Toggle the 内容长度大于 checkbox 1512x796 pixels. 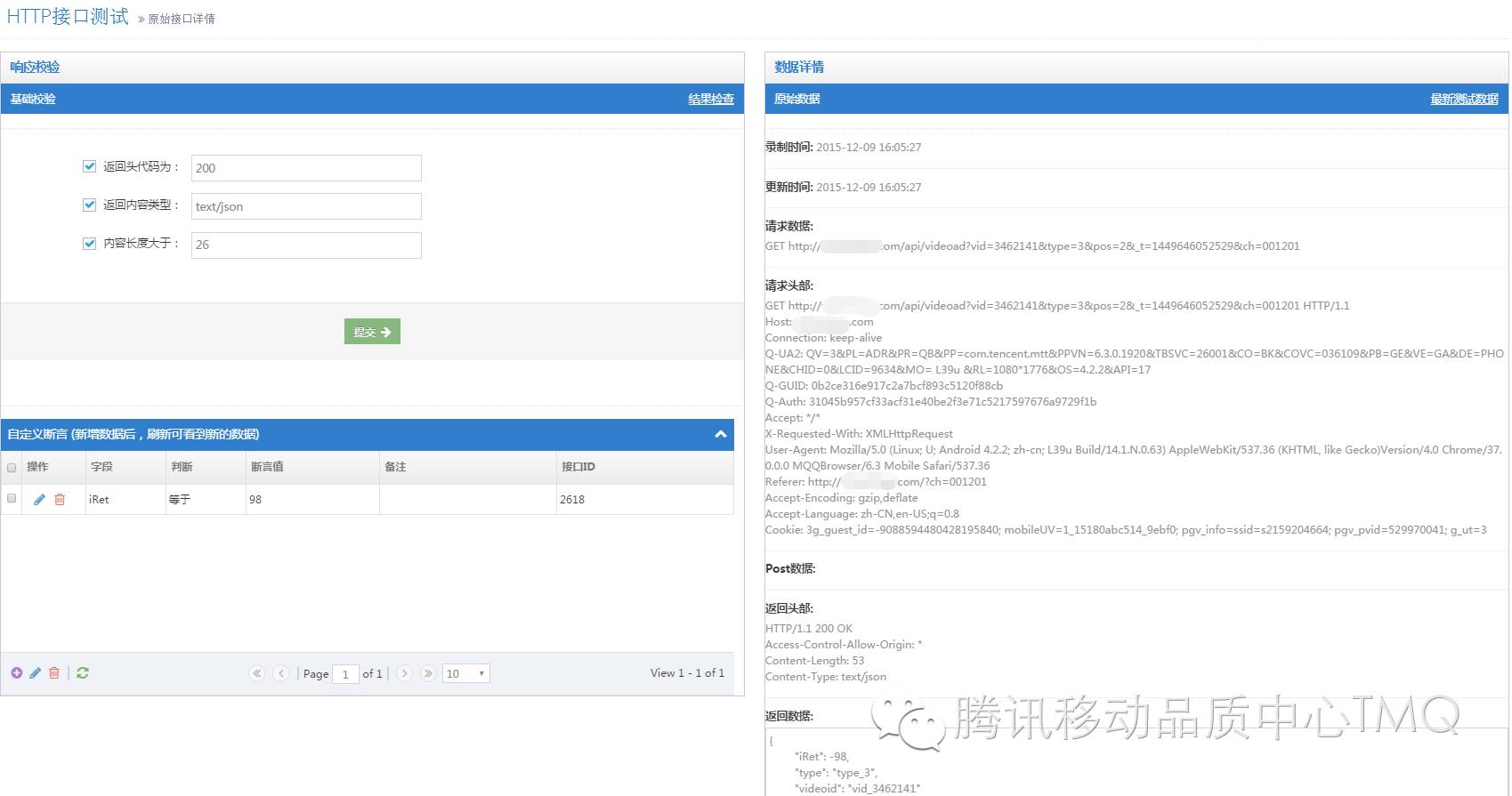[89, 243]
